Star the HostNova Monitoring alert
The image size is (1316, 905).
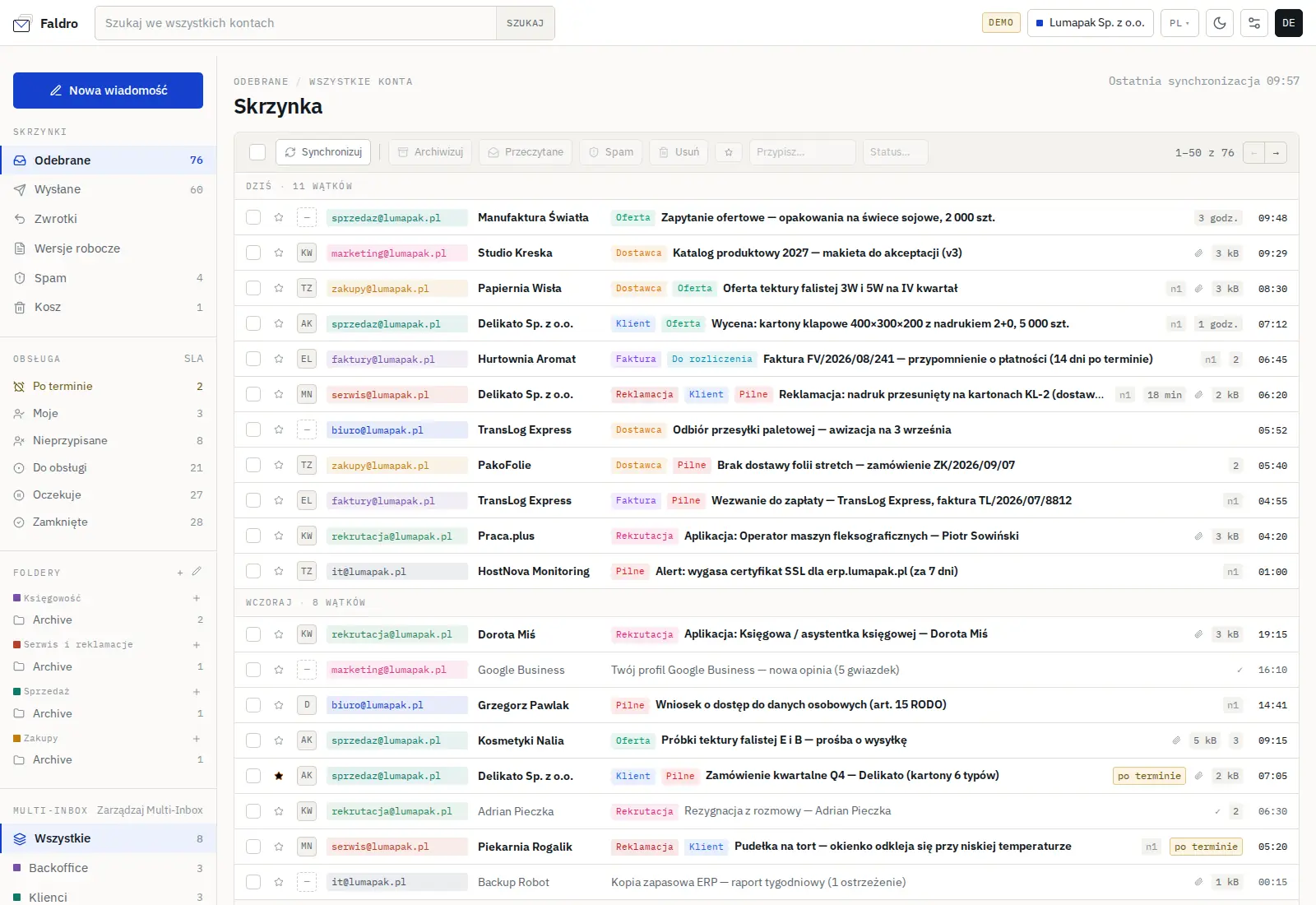279,572
